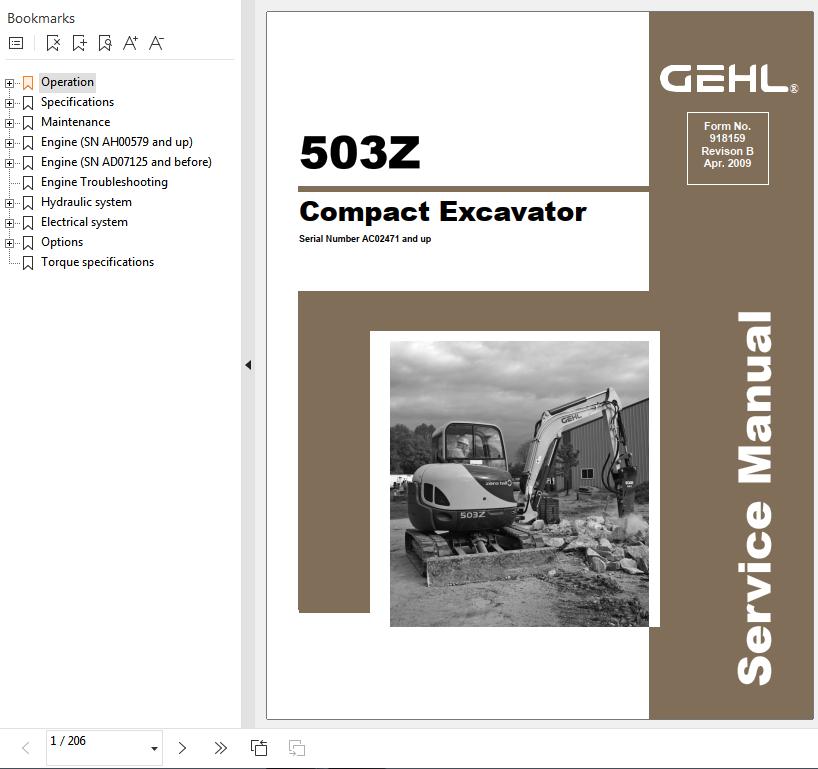This screenshot has width=818, height=769.
Task: Click the vertical Service Manual text
Action: click(x=754, y=498)
